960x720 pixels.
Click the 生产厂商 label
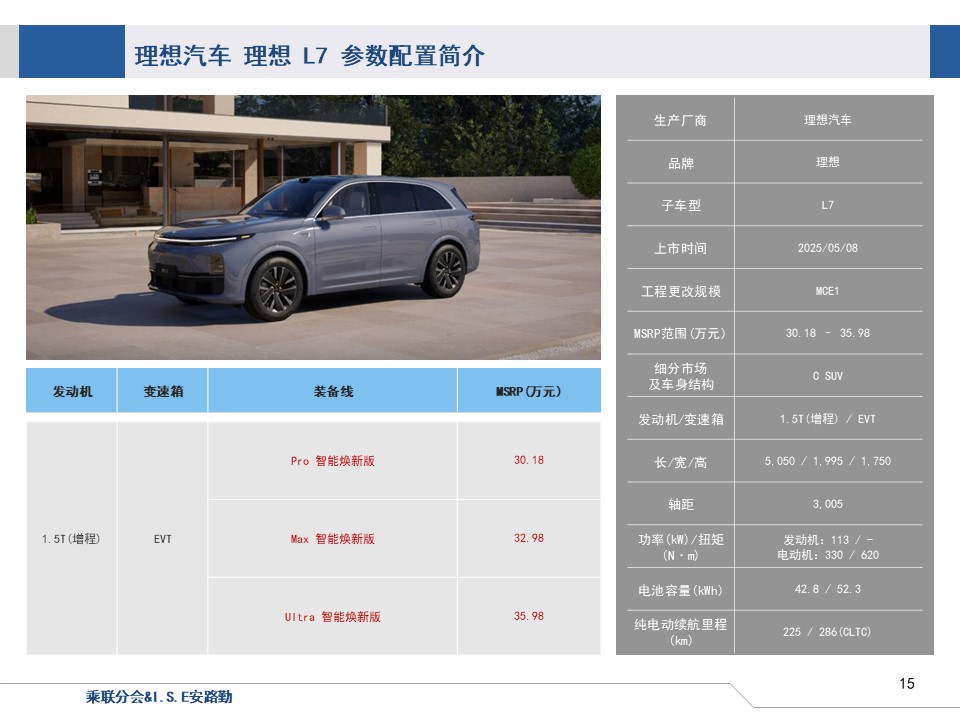(680, 120)
